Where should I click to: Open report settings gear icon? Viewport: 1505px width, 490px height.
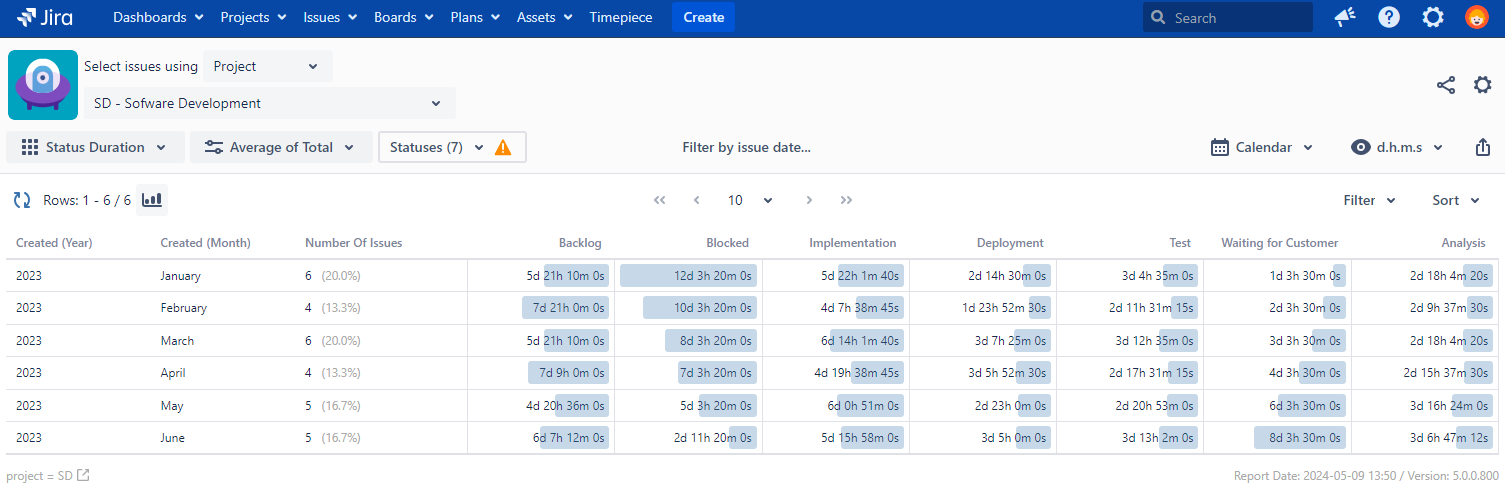[x=1482, y=85]
